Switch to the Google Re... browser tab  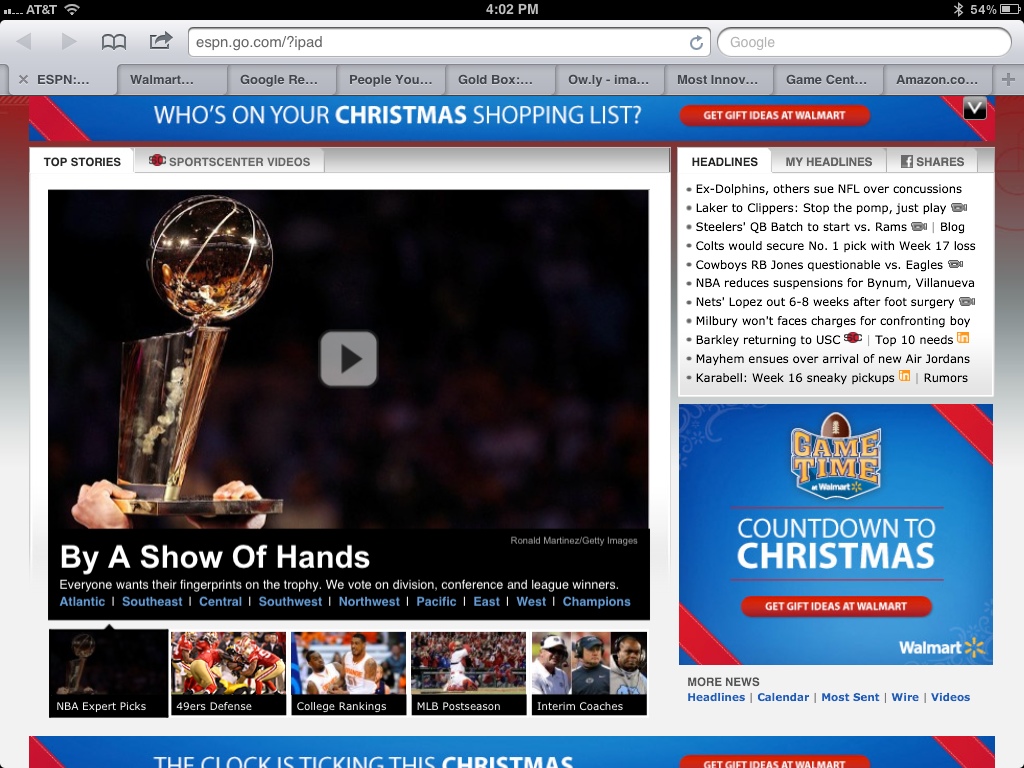click(281, 80)
